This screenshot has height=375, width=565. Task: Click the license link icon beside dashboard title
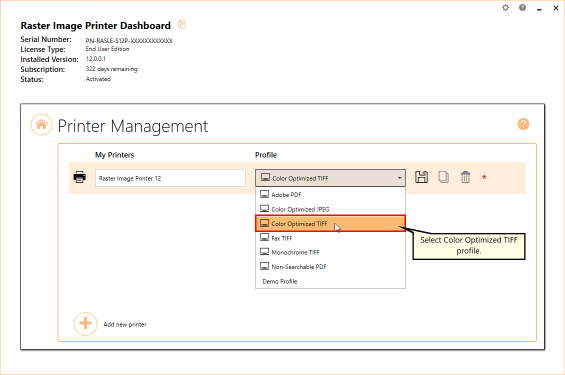182,24
